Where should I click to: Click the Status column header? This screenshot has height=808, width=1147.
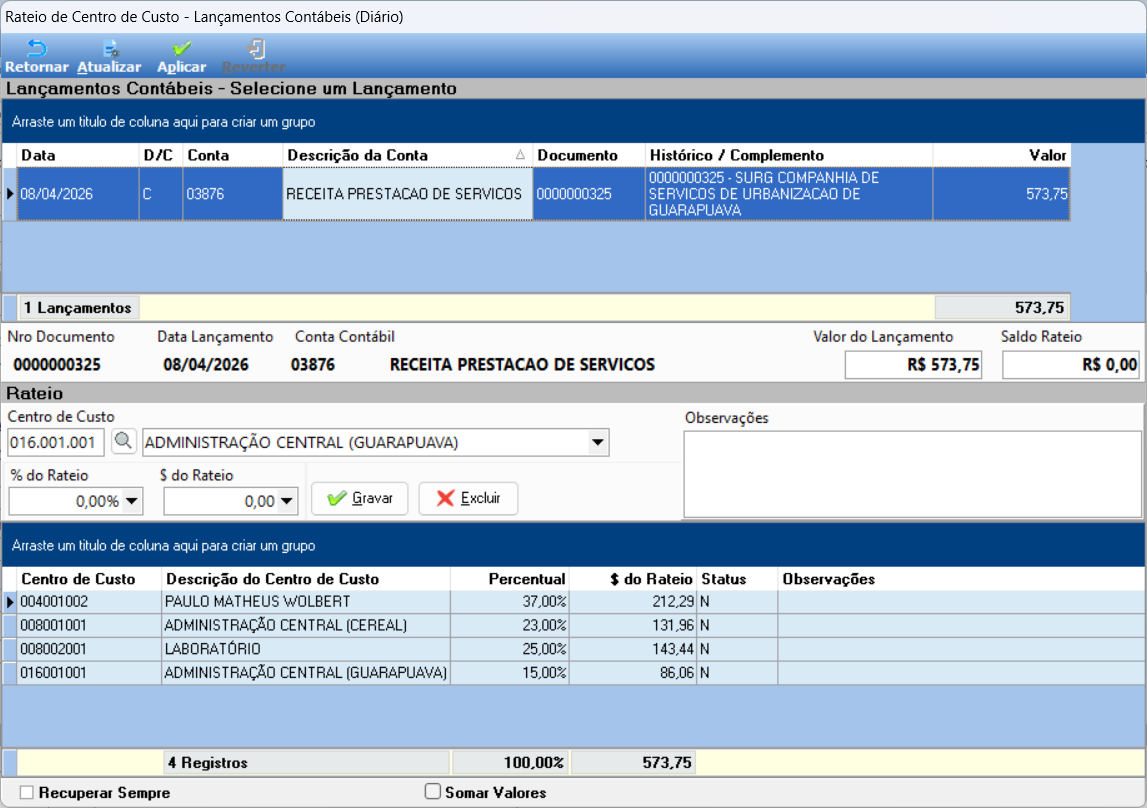(x=737, y=579)
